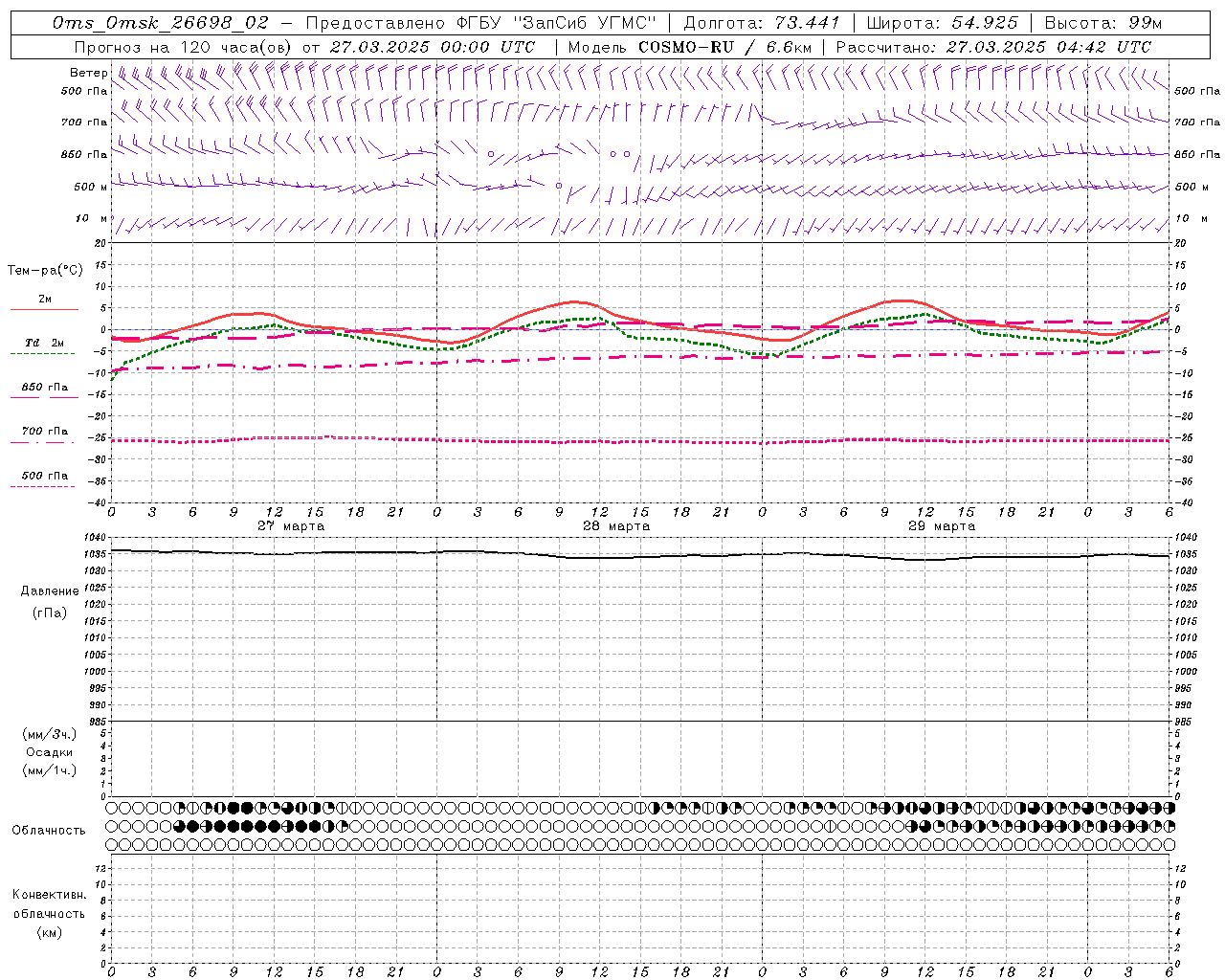Screen dimensions: 1225x980
Task: Click the 850 гПа wind level label on right
Action: tap(1197, 154)
